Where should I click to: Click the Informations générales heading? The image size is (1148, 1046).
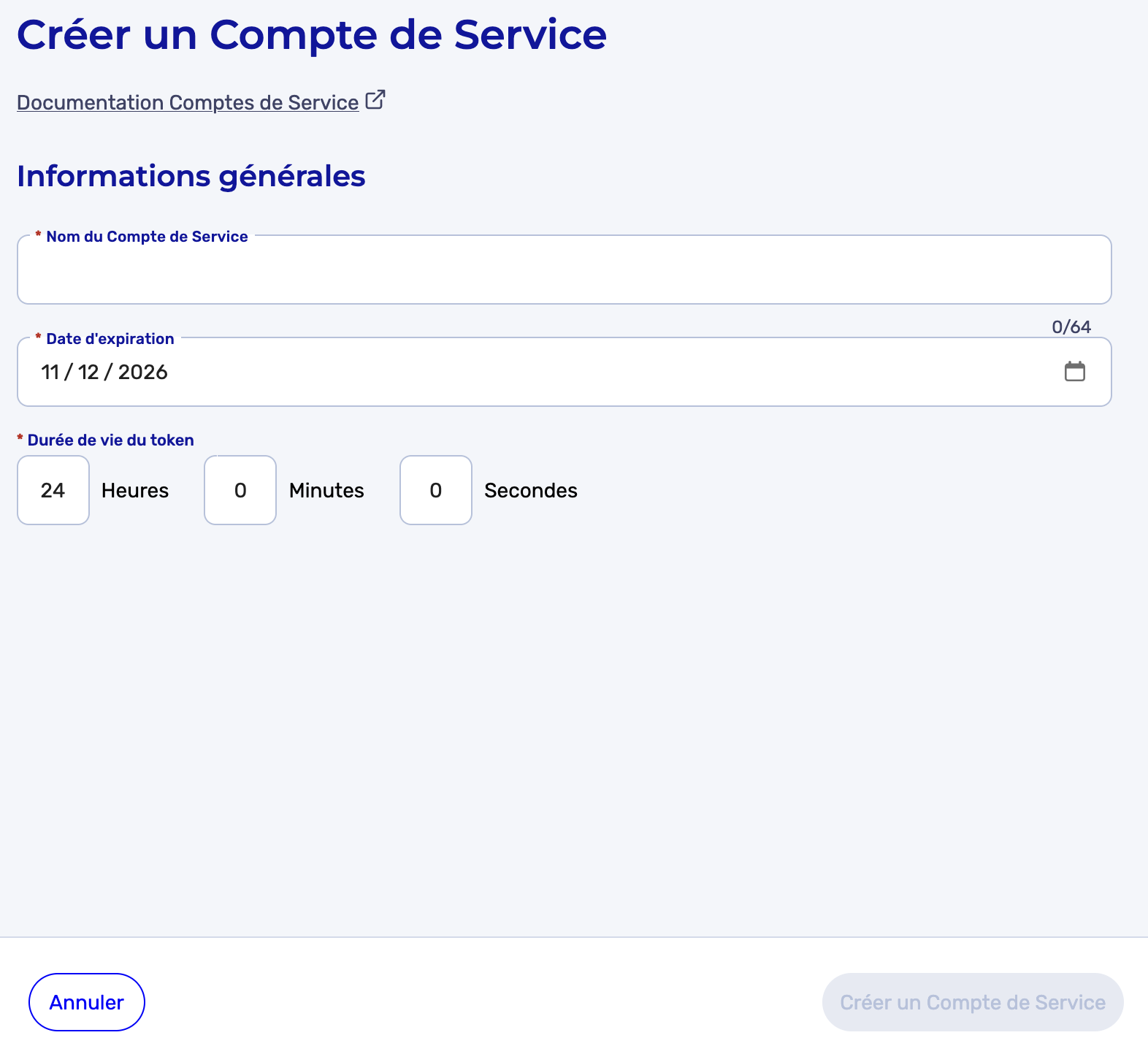pos(191,177)
